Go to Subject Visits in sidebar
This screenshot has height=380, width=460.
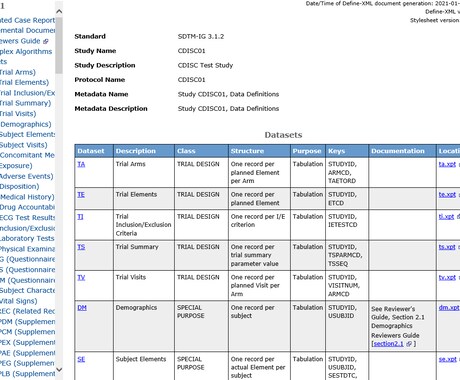(x=24, y=145)
